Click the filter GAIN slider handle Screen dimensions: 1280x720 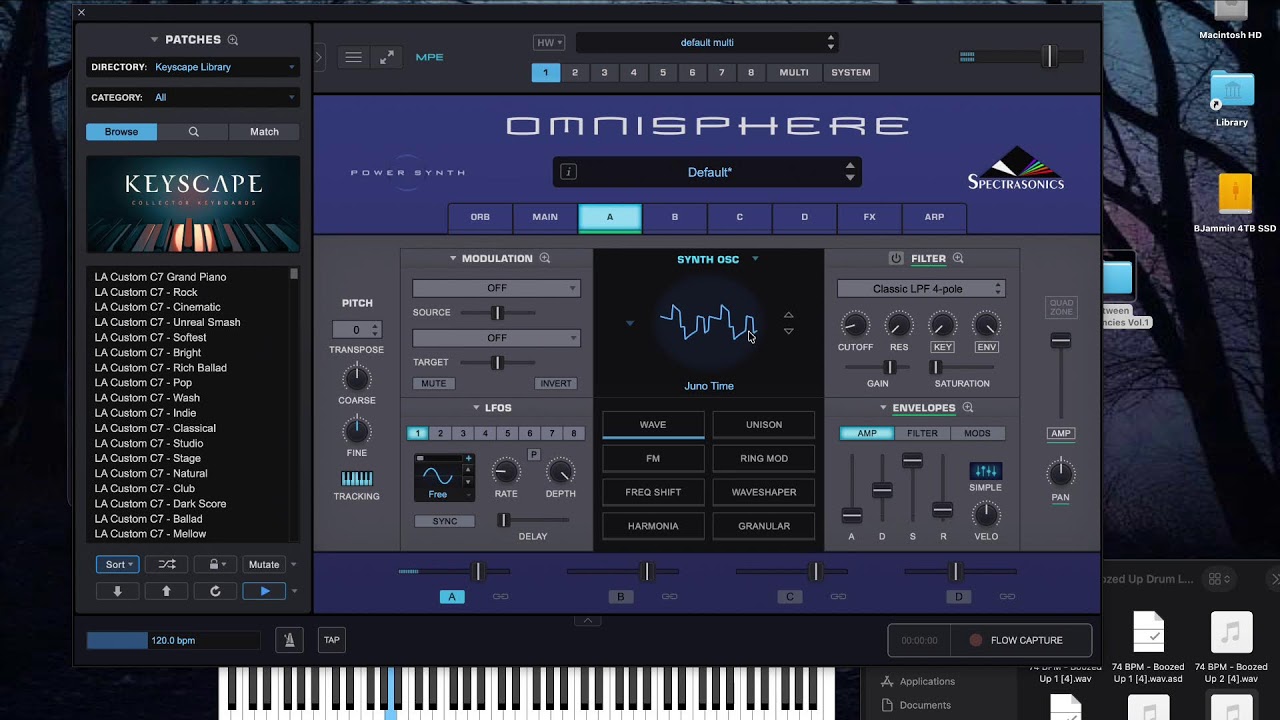click(889, 368)
